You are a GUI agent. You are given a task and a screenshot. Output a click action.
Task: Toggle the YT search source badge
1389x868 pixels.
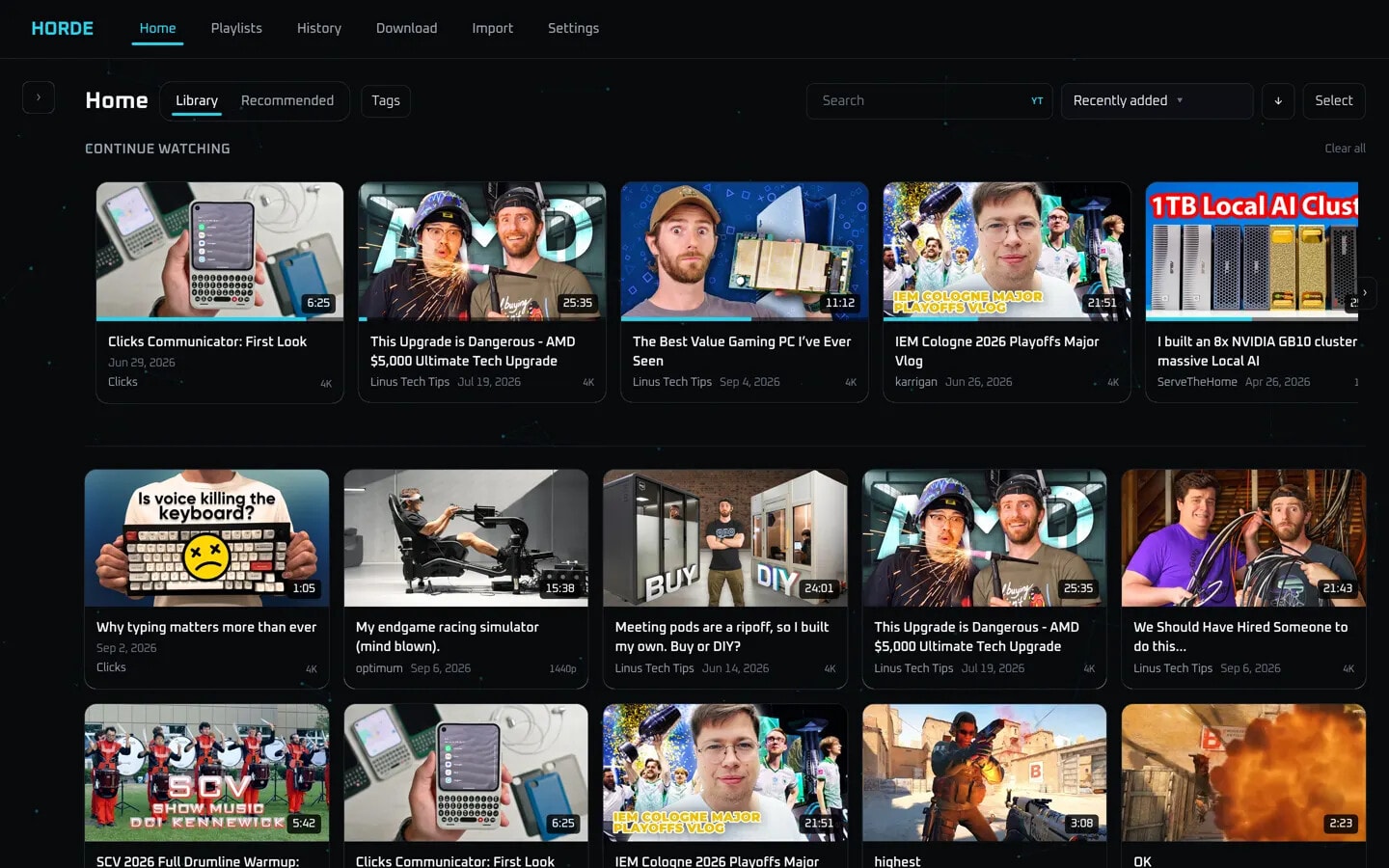[x=1037, y=100]
